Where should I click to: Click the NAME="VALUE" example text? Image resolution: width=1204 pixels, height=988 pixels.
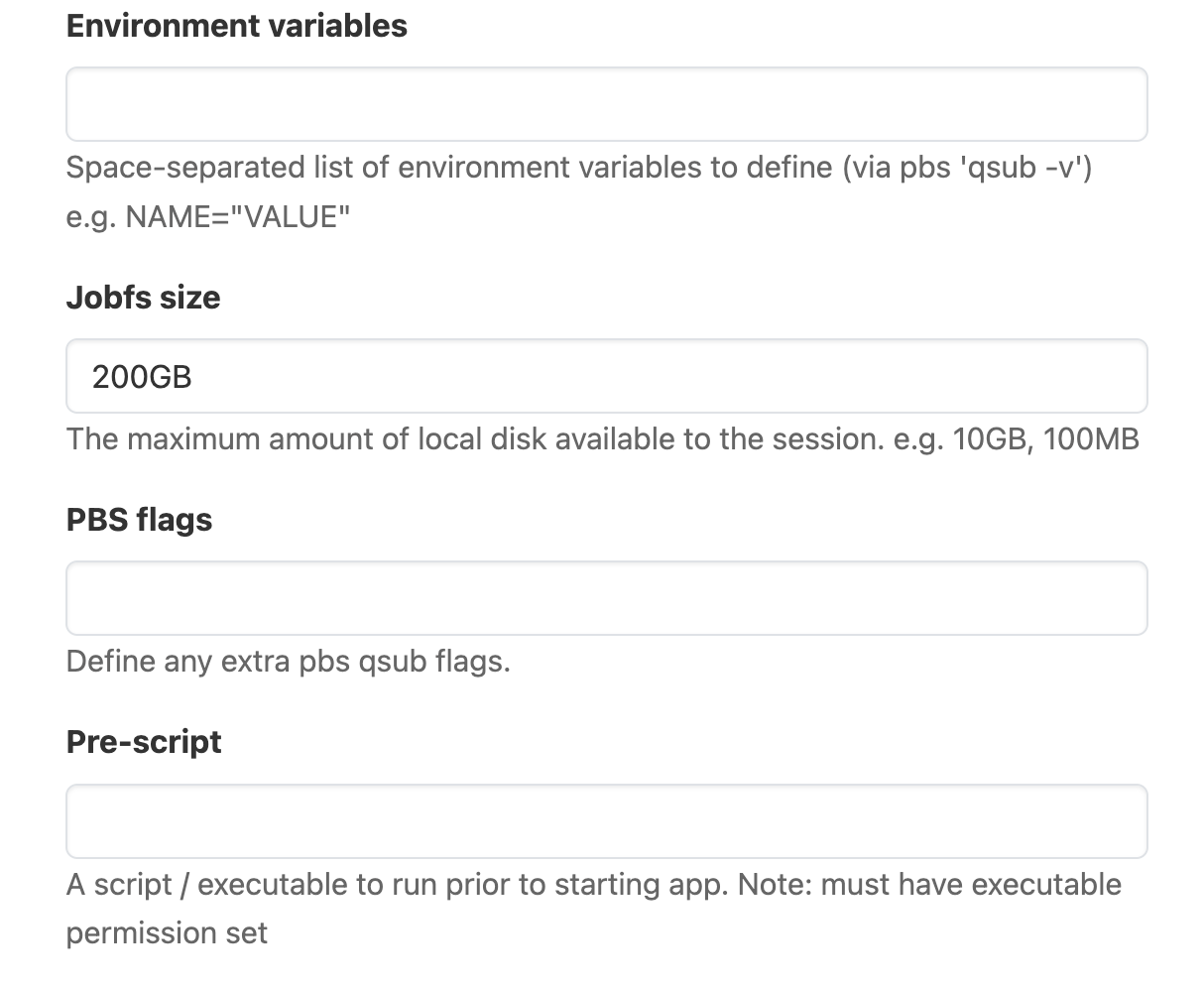(238, 216)
